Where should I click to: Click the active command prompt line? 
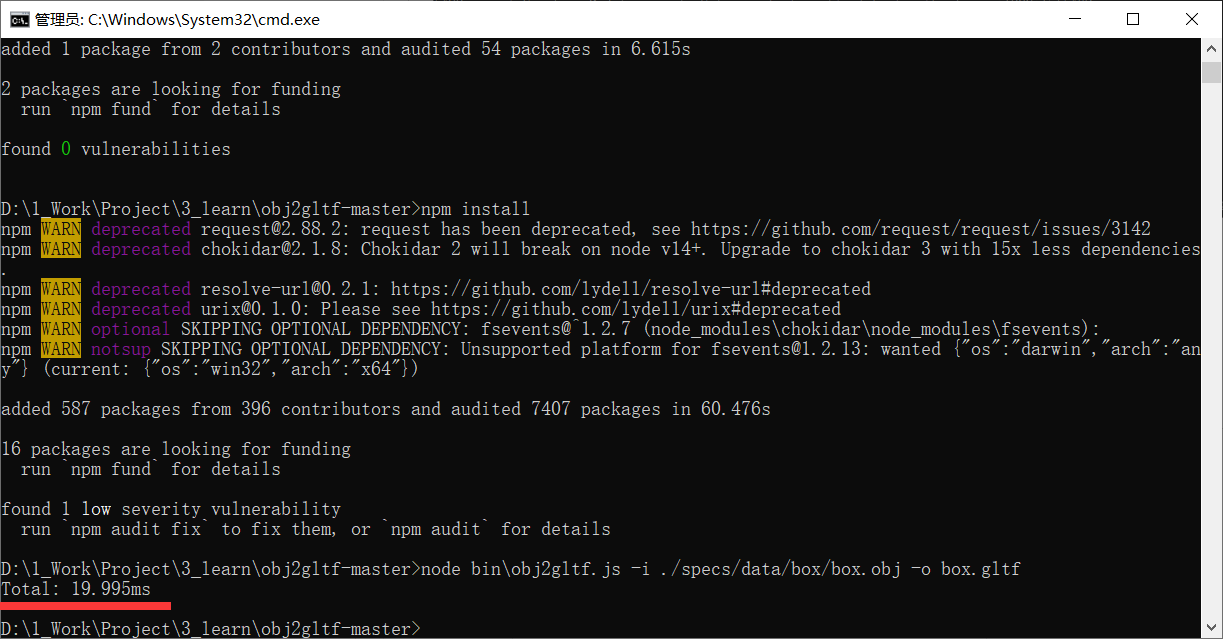(x=210, y=628)
